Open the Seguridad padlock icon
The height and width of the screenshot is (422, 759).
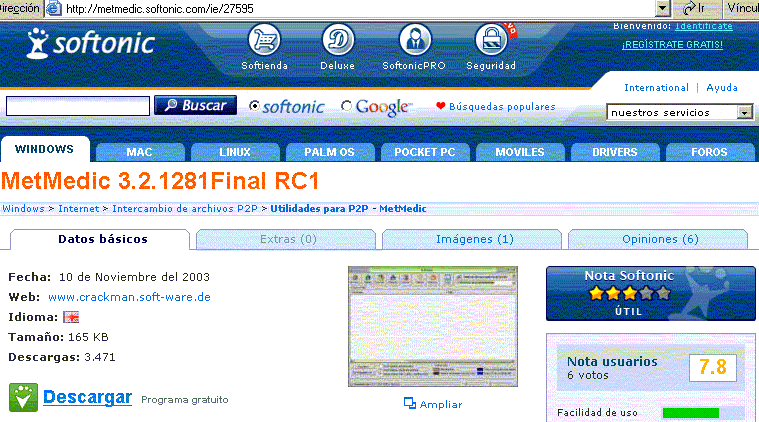[x=491, y=40]
